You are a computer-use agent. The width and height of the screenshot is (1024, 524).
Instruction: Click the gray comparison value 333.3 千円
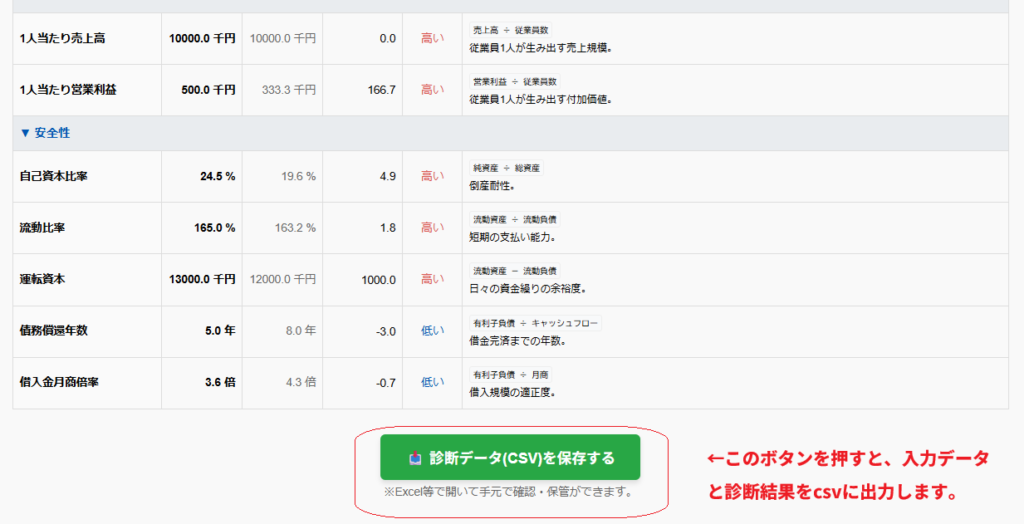[x=289, y=90]
